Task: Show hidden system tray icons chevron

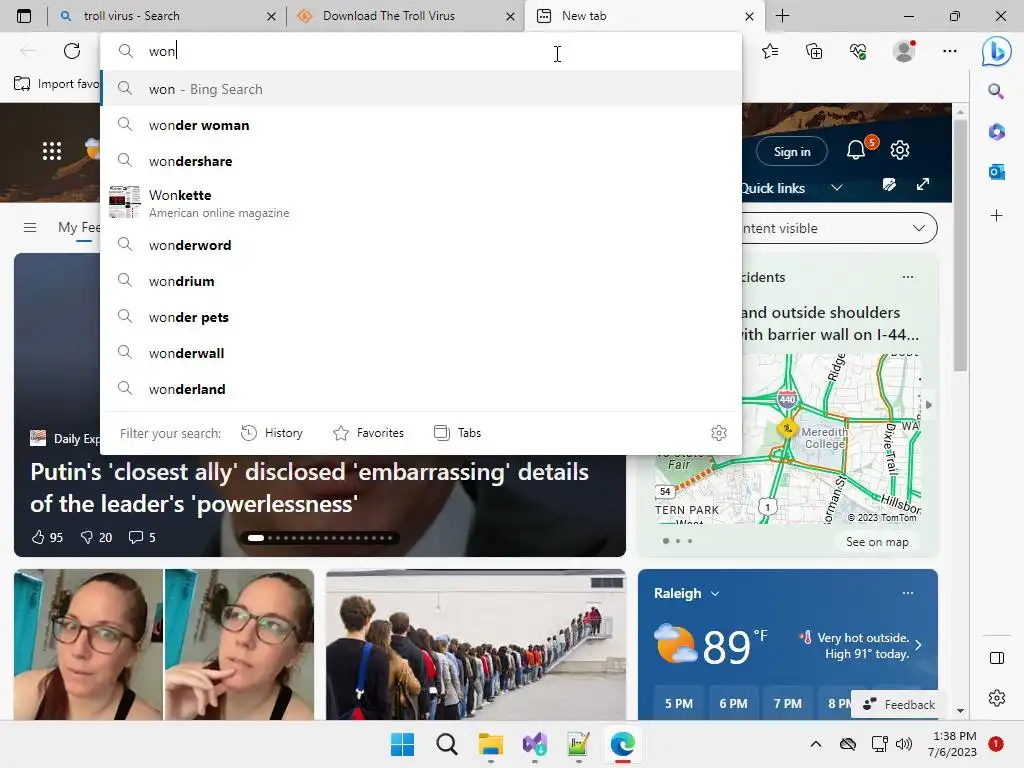Action: point(816,744)
